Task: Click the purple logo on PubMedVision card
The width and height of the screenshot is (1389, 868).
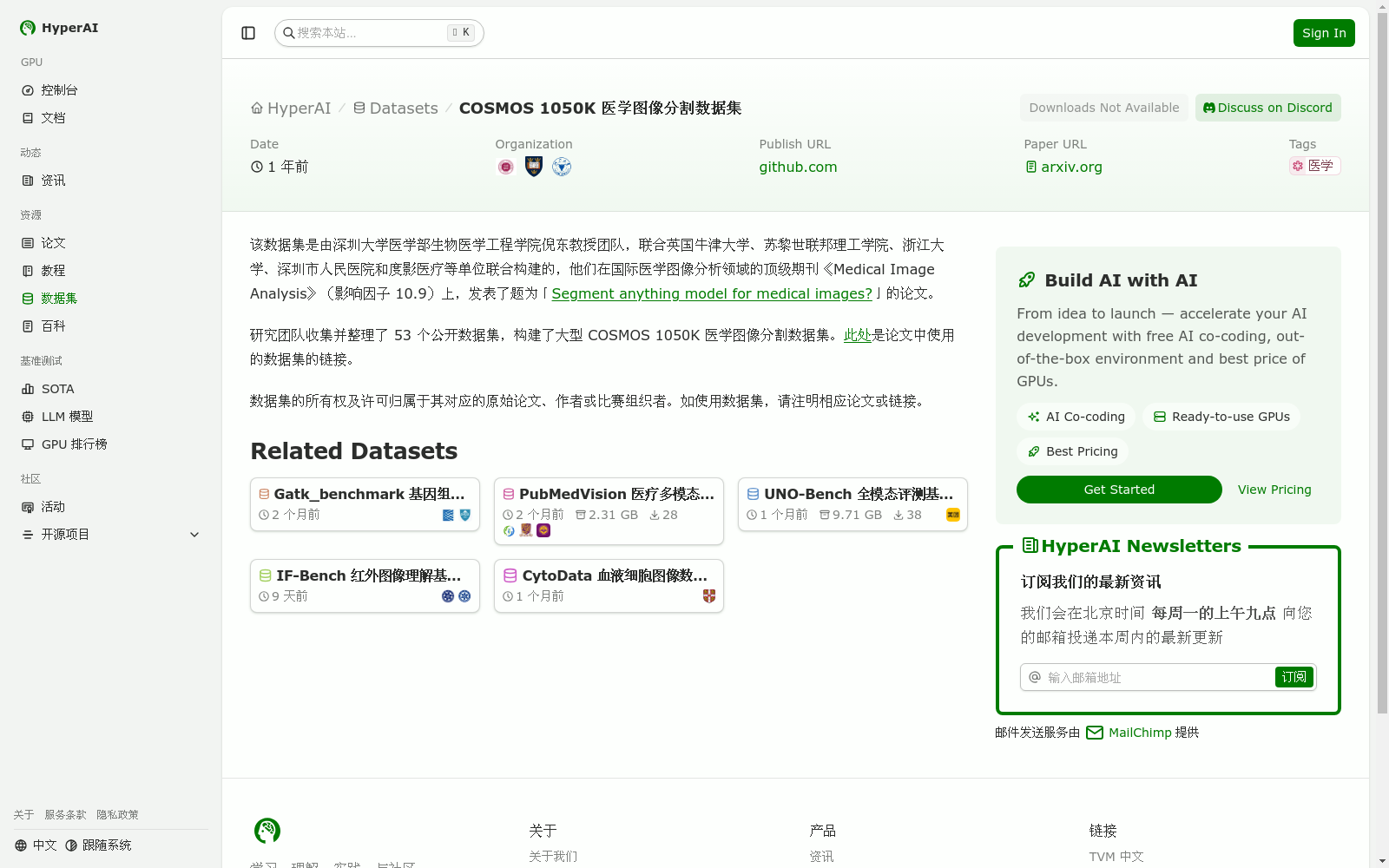Action: pos(543,530)
